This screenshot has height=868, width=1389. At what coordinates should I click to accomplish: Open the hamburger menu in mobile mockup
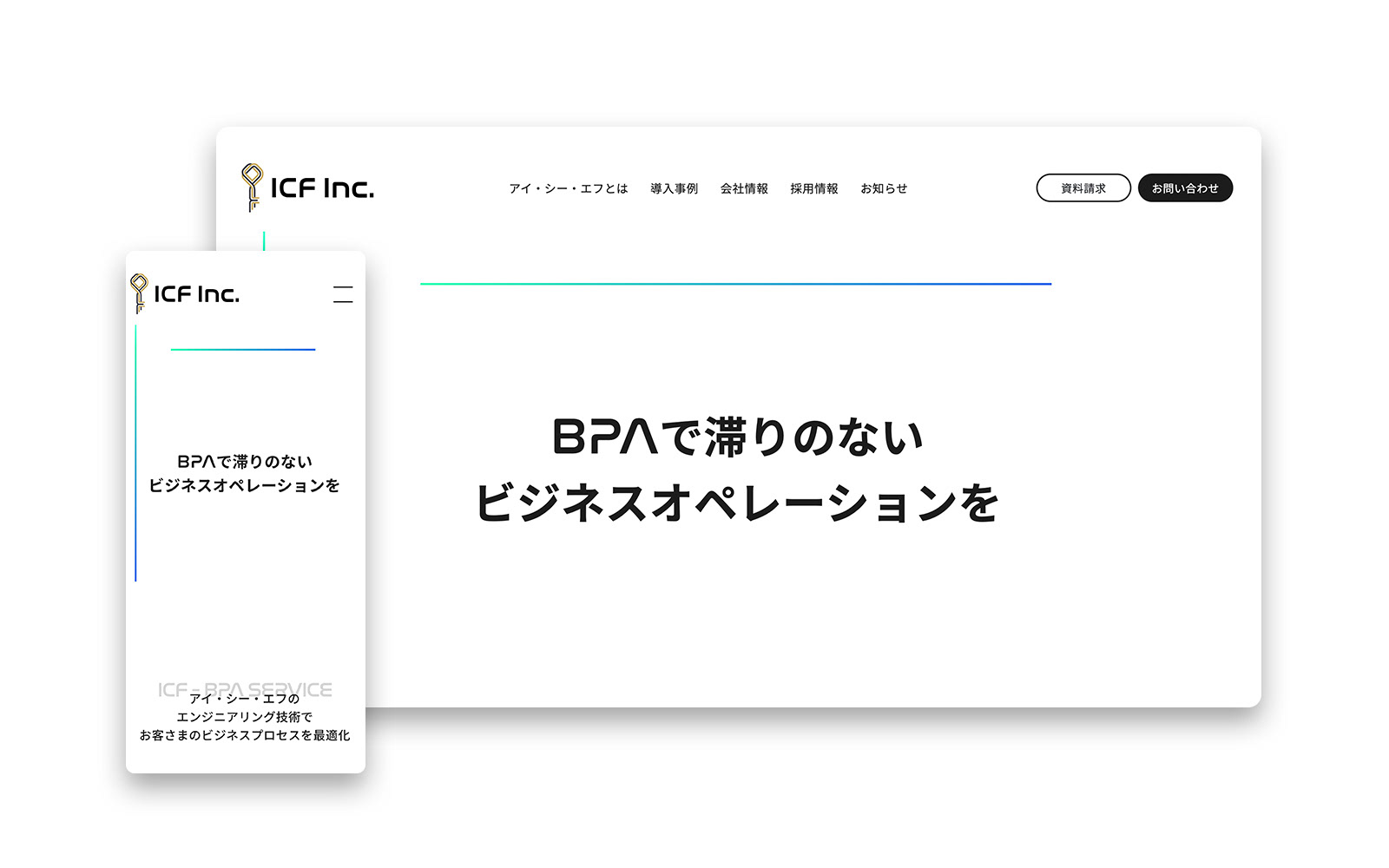(343, 294)
